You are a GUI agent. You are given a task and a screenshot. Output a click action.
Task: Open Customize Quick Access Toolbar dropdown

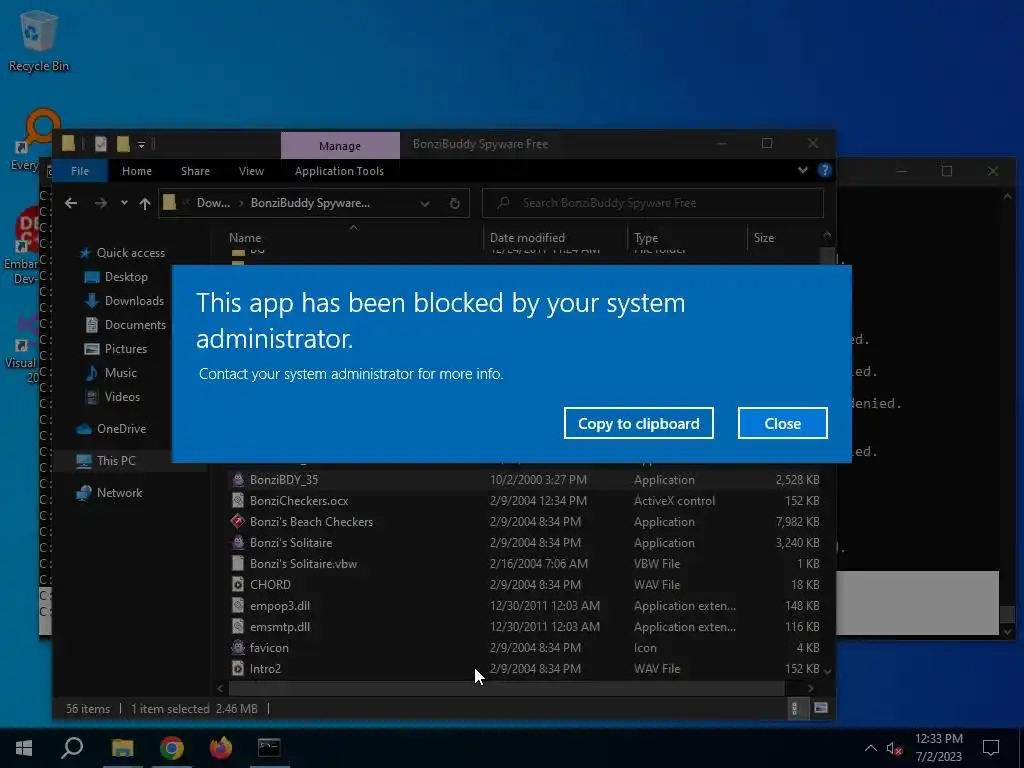(x=141, y=144)
